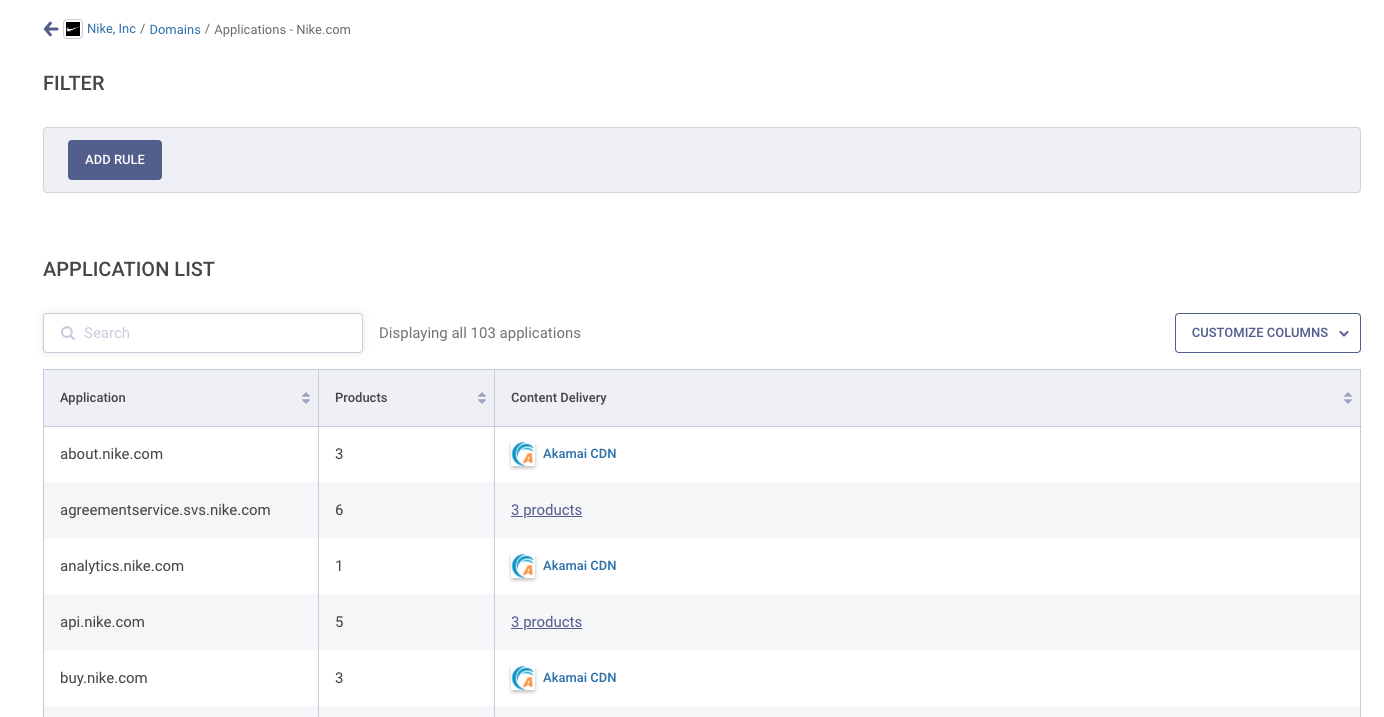
Task: Select the api.nike.com application row
Action: pos(102,622)
